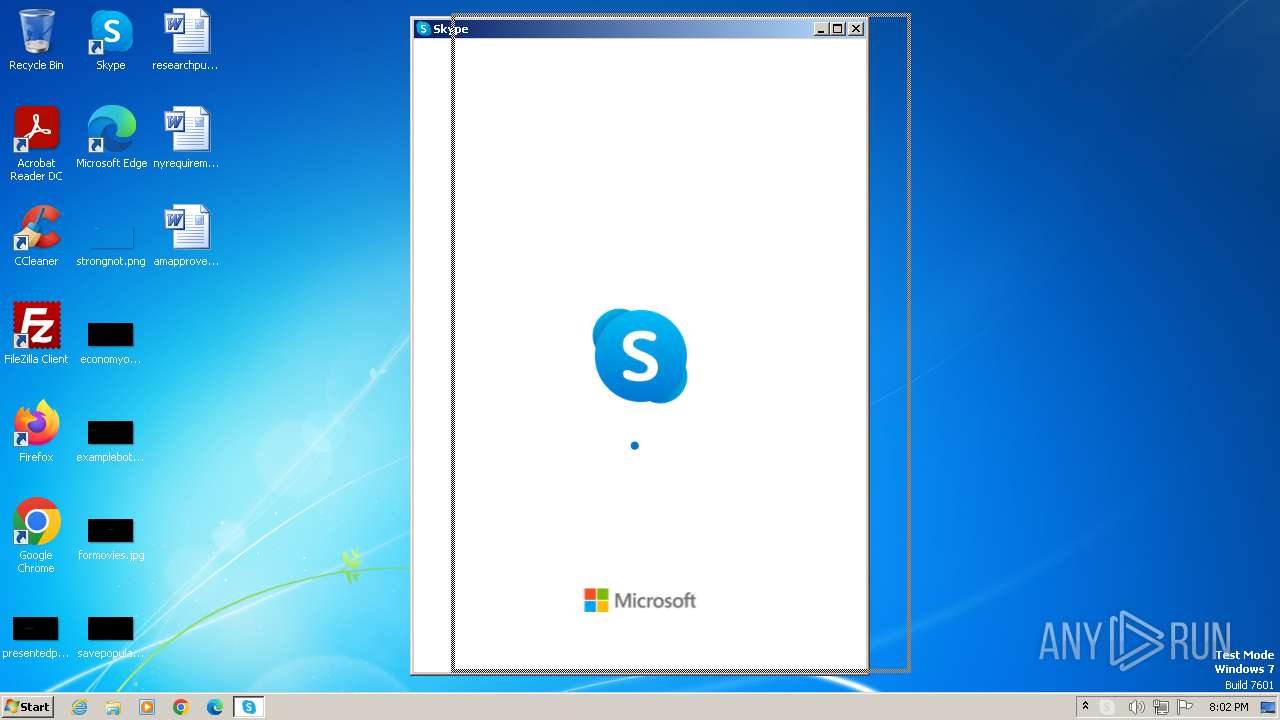Switch to the Skype taskbar button
The width and height of the screenshot is (1280, 720).
pyautogui.click(x=249, y=707)
